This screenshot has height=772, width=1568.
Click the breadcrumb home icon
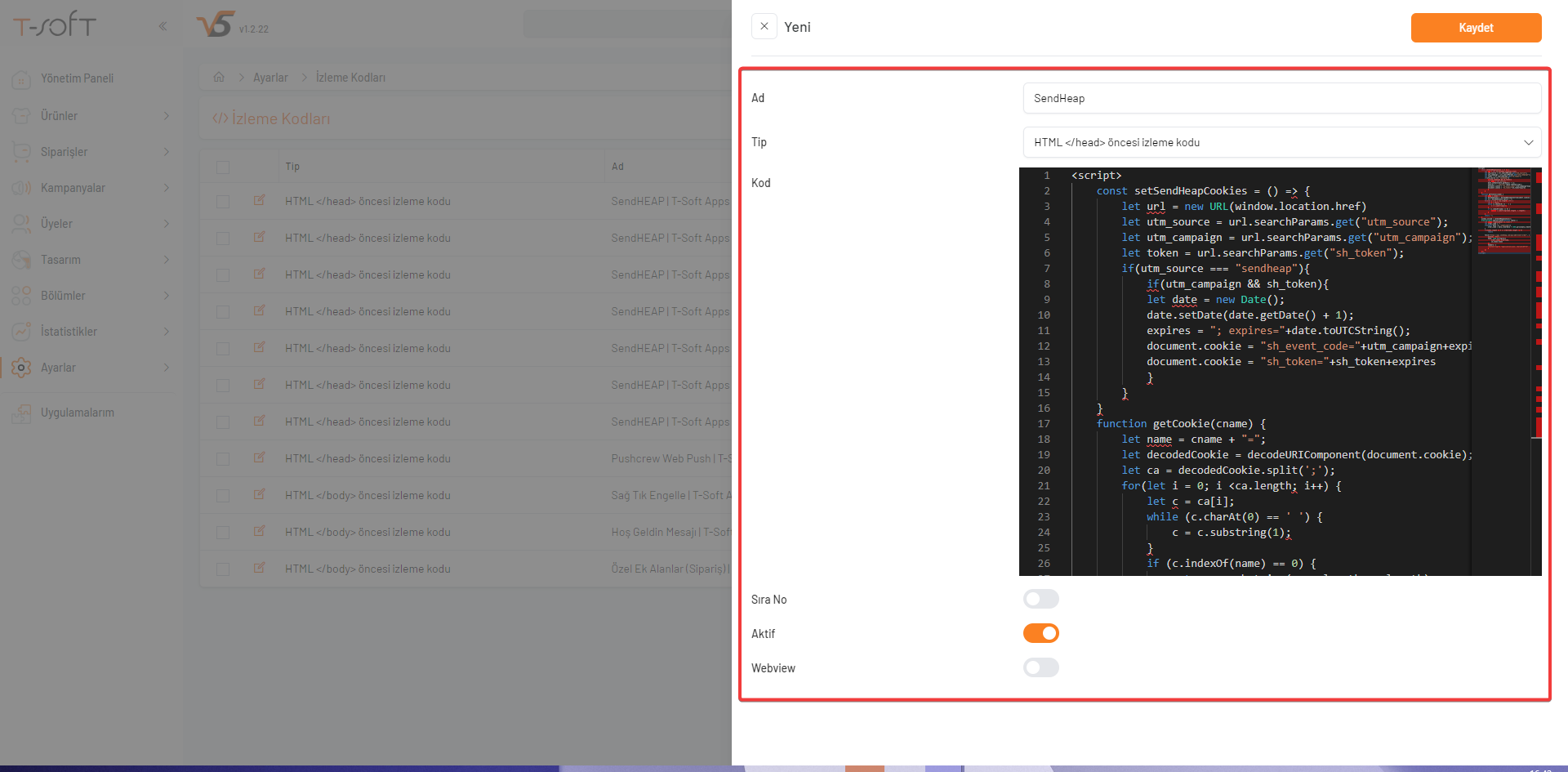pyautogui.click(x=219, y=77)
